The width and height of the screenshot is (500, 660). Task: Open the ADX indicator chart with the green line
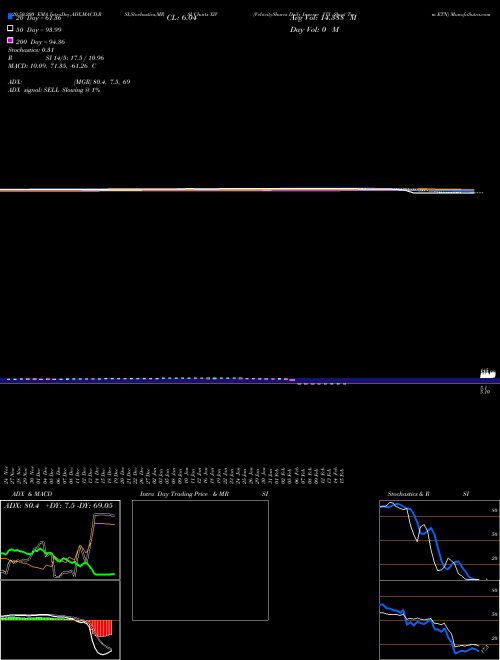point(60,540)
